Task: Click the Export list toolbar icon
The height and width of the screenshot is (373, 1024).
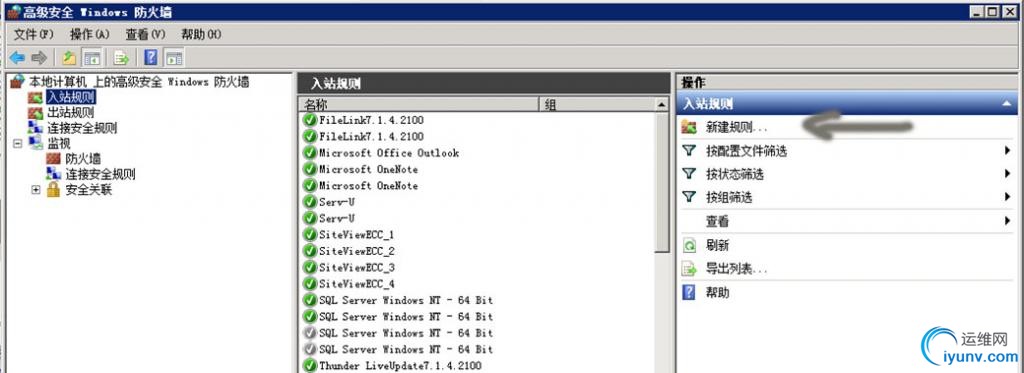Action: point(121,57)
